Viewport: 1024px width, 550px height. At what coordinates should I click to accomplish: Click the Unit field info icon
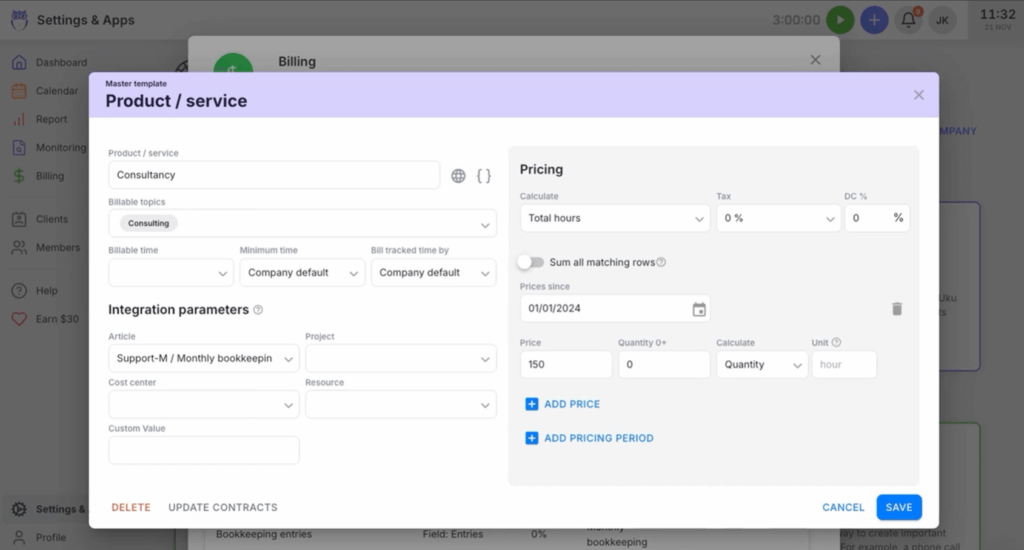[x=836, y=343]
